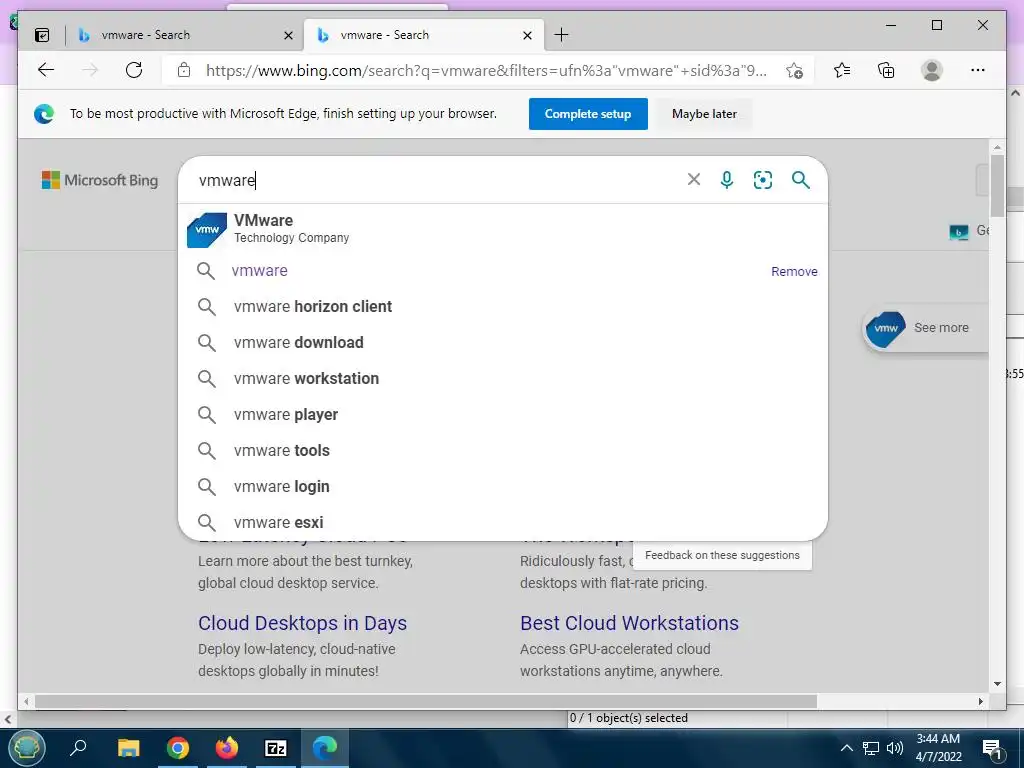Click the Edge logo in setup banner
This screenshot has height=768, width=1024.
(x=44, y=114)
